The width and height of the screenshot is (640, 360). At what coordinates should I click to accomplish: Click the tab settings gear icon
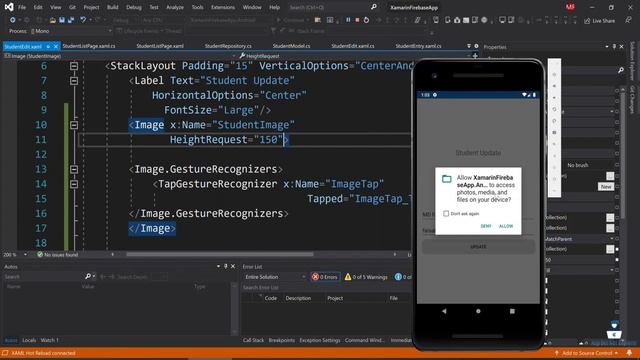[x=476, y=46]
